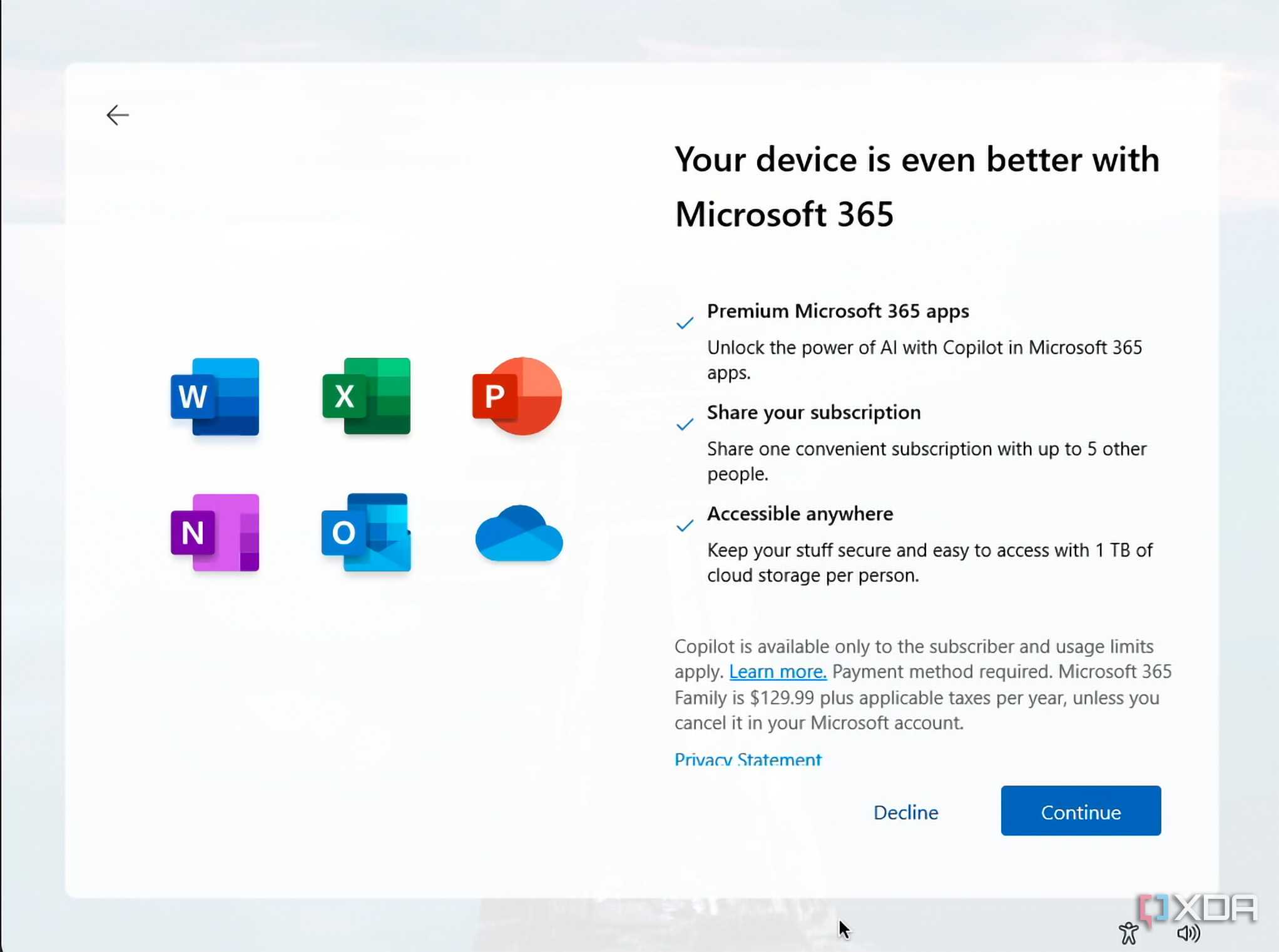Image resolution: width=1279 pixels, height=952 pixels.
Task: Click the Outlook app icon
Action: click(x=367, y=532)
